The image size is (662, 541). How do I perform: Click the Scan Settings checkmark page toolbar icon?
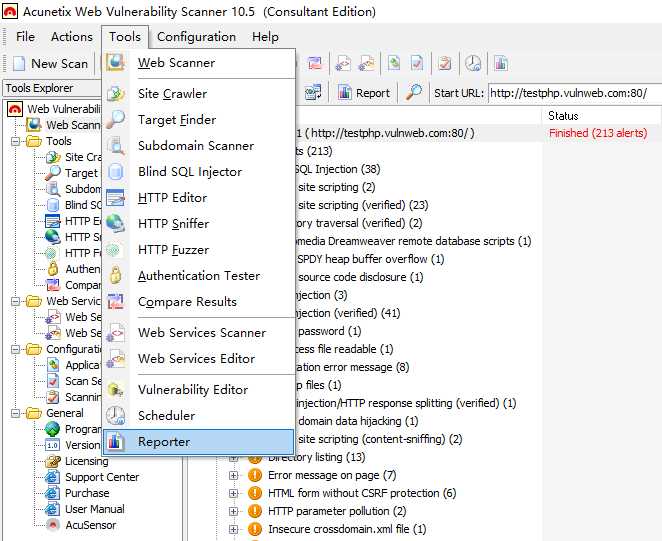pyautogui.click(x=417, y=63)
